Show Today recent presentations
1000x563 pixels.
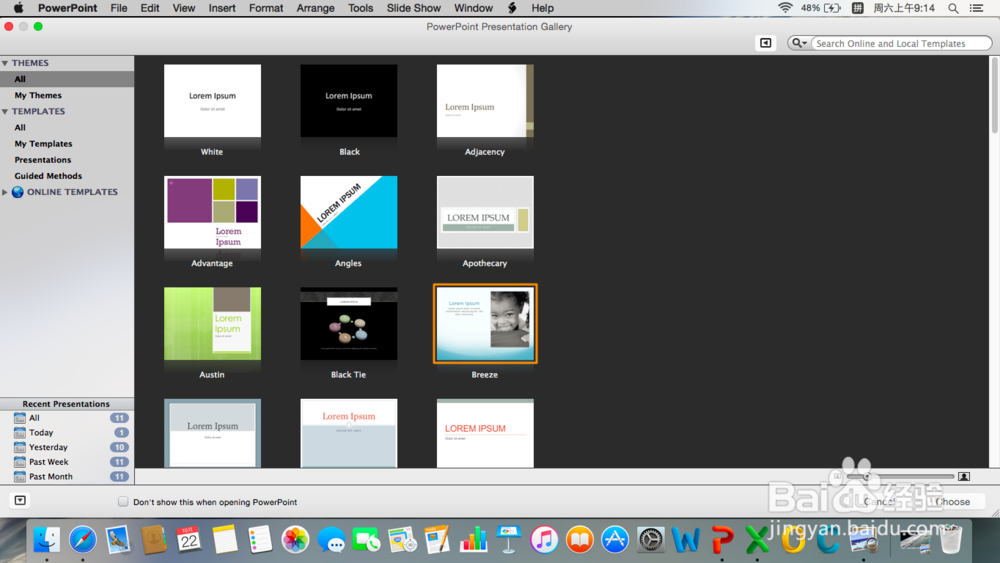pyautogui.click(x=67, y=432)
